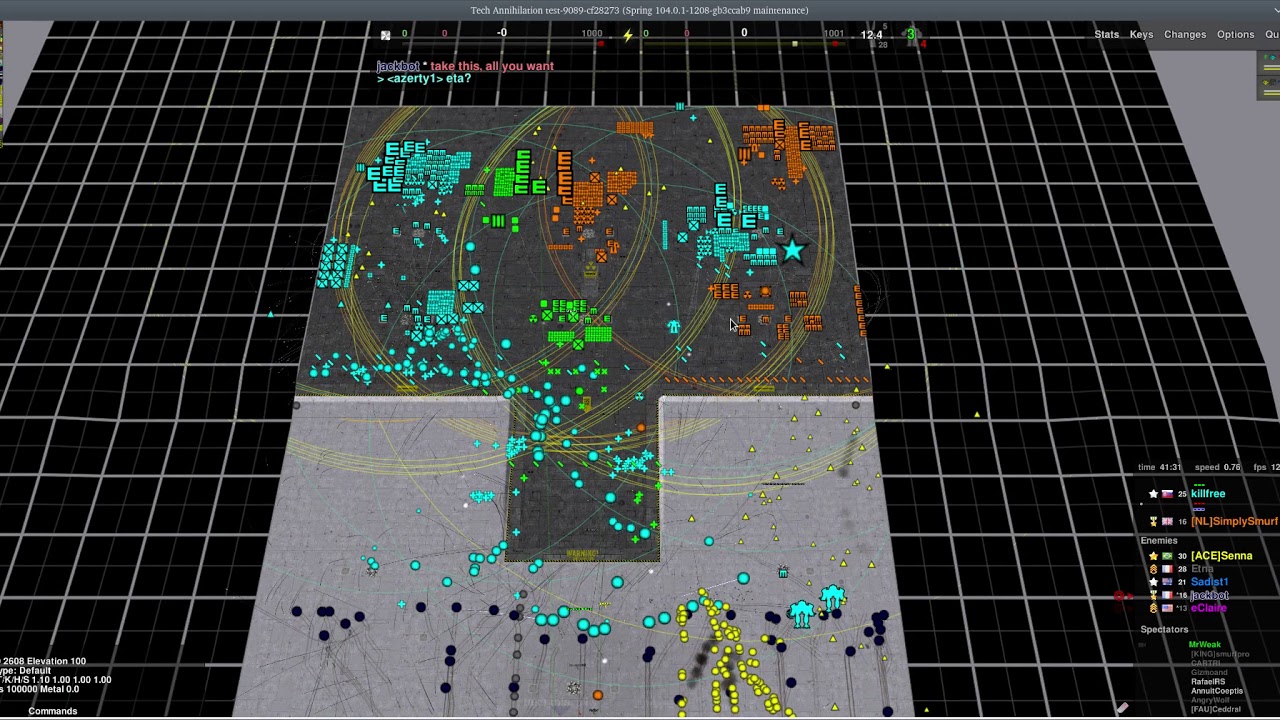Click the trophy rank icon beside [NL]SimplySmurf
1280x720 pixels.
tap(1153, 521)
